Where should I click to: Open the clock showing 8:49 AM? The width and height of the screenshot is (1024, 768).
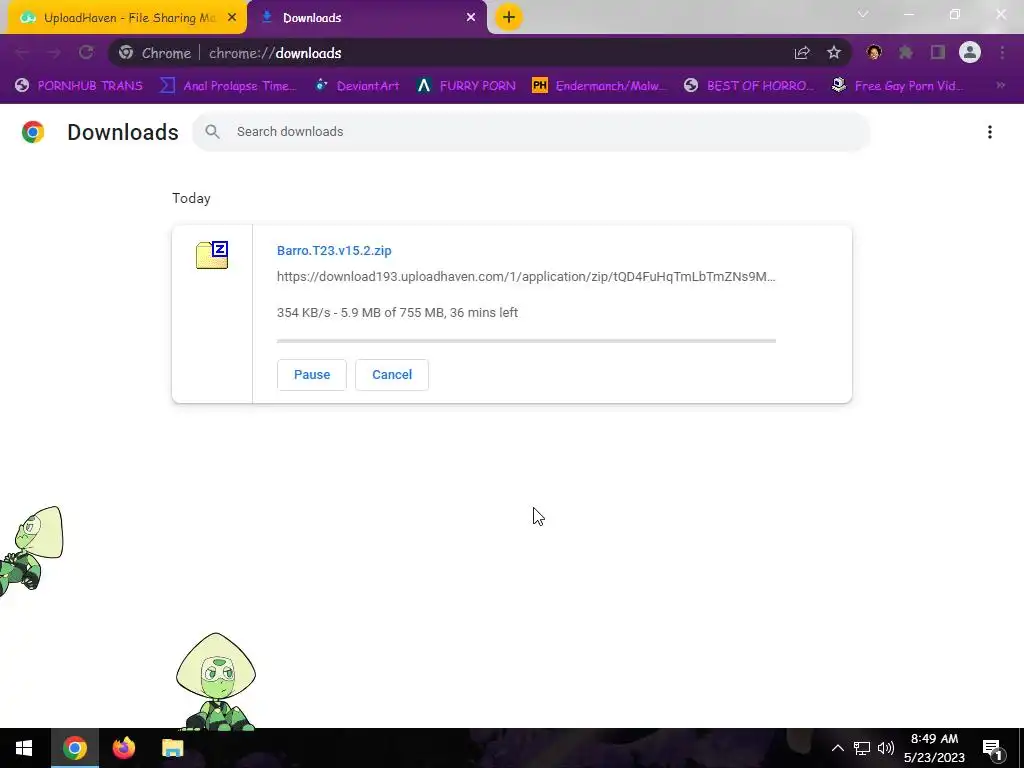pos(935,748)
